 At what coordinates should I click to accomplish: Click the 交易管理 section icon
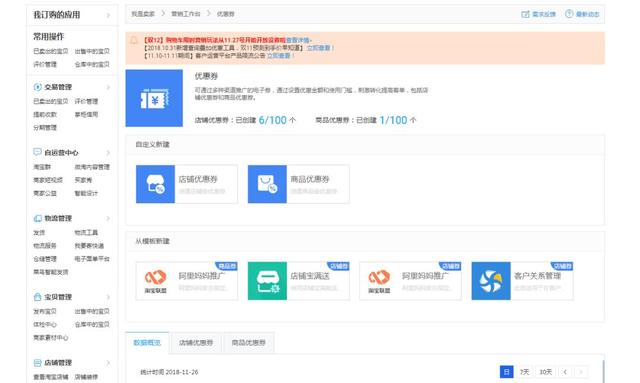coord(38,87)
